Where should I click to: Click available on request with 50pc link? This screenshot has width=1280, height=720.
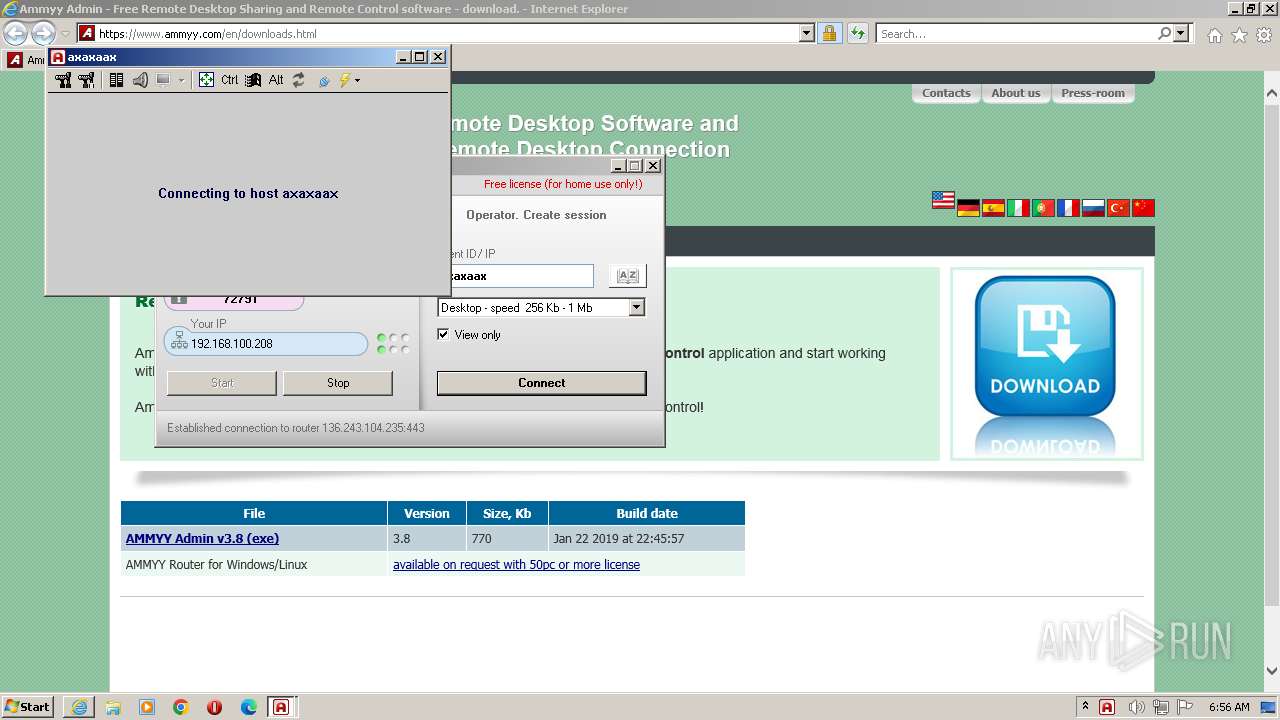coord(516,565)
